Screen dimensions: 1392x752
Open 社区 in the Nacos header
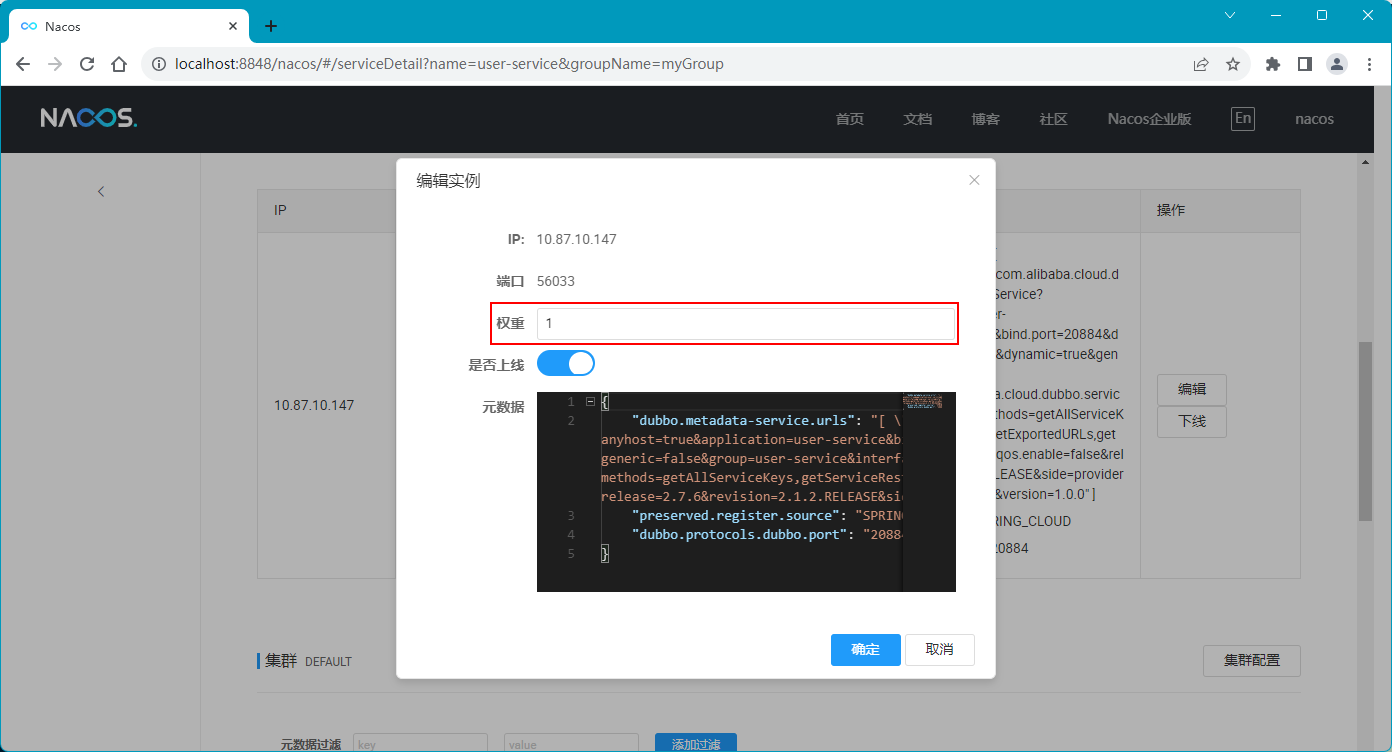[1054, 119]
